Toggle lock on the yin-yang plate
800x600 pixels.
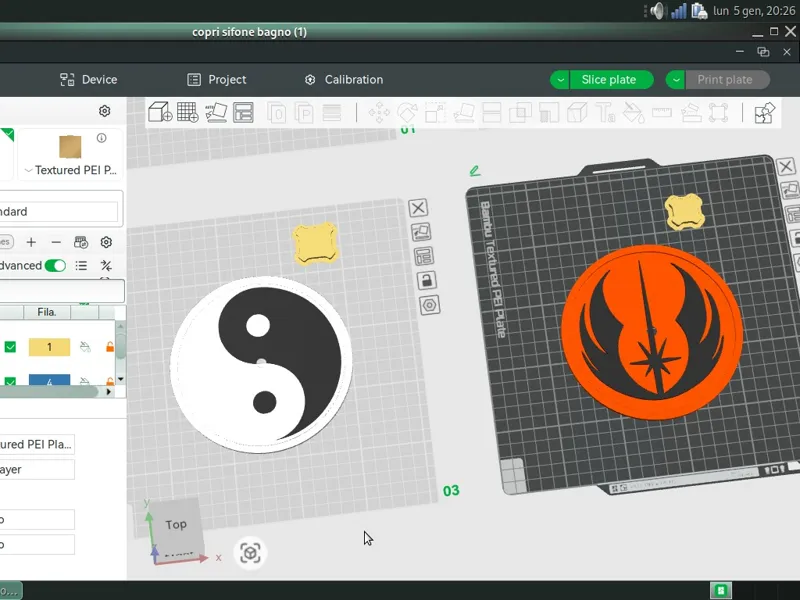click(x=427, y=280)
